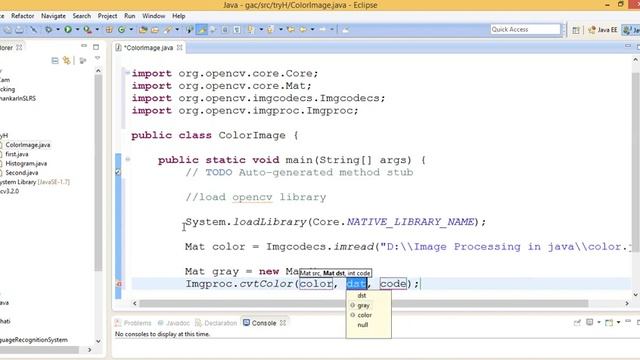Viewport: 640px width, 360px height.
Task: Open the Navigate menu
Action: click(x=53, y=16)
